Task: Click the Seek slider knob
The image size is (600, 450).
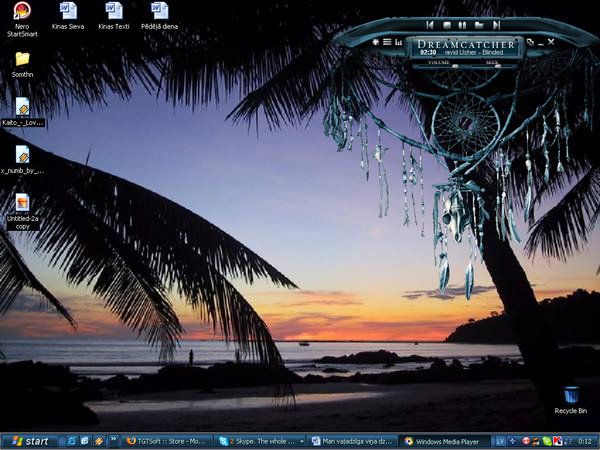Action: [x=498, y=66]
